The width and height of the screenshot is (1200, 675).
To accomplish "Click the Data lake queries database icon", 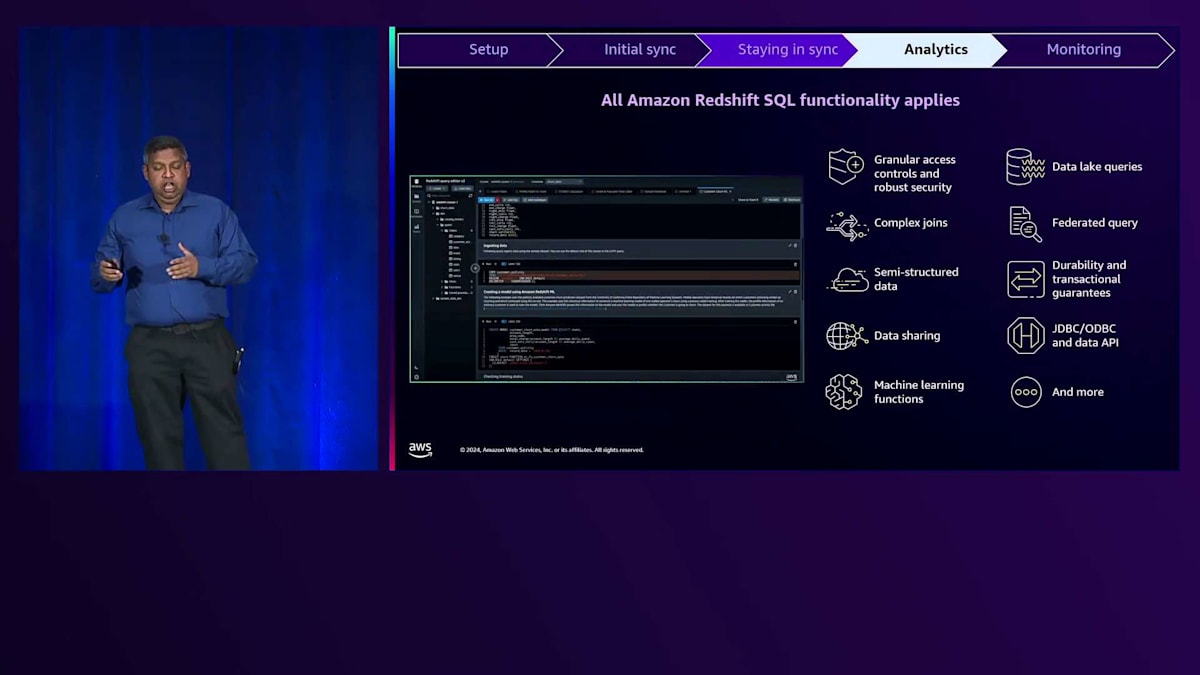I will click(1025, 167).
